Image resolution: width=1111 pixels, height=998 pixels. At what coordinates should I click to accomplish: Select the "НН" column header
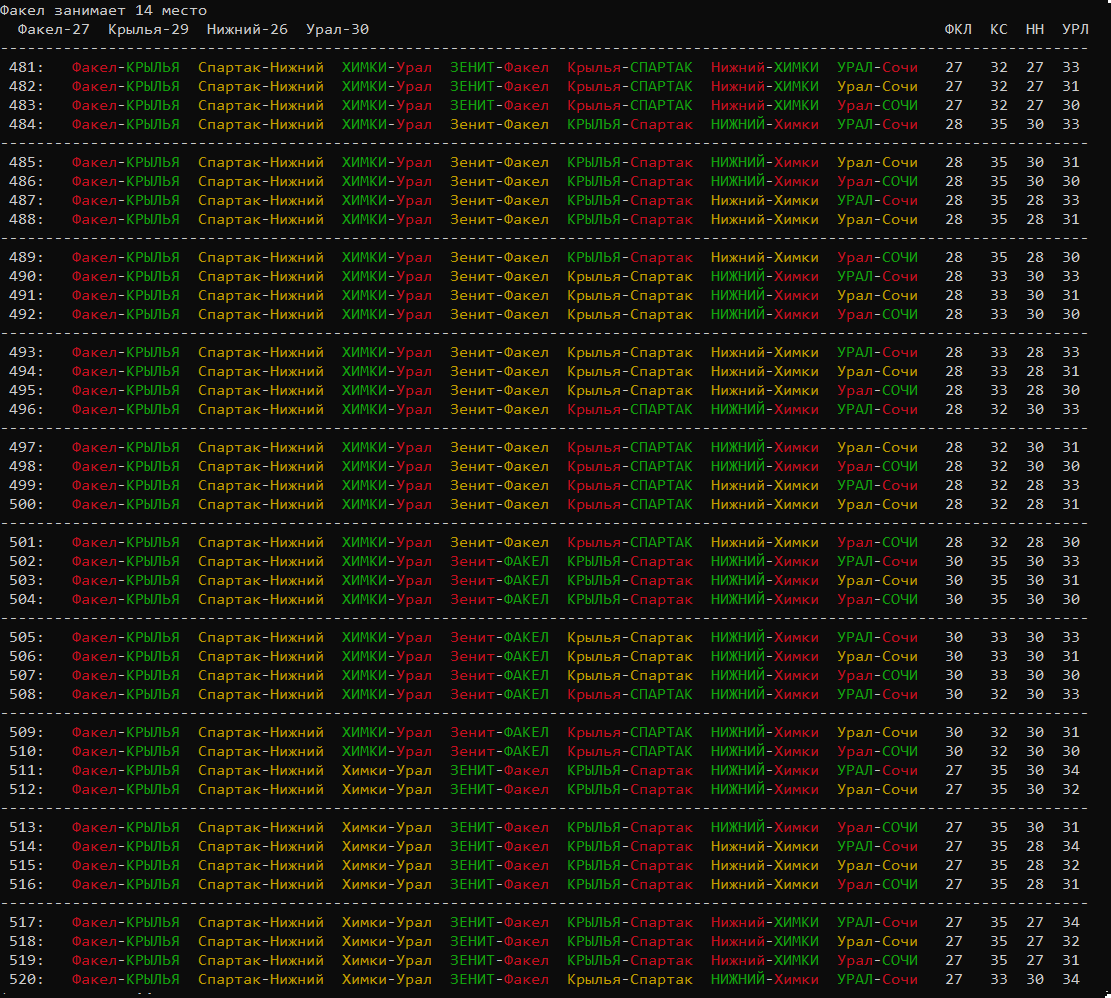point(1034,30)
